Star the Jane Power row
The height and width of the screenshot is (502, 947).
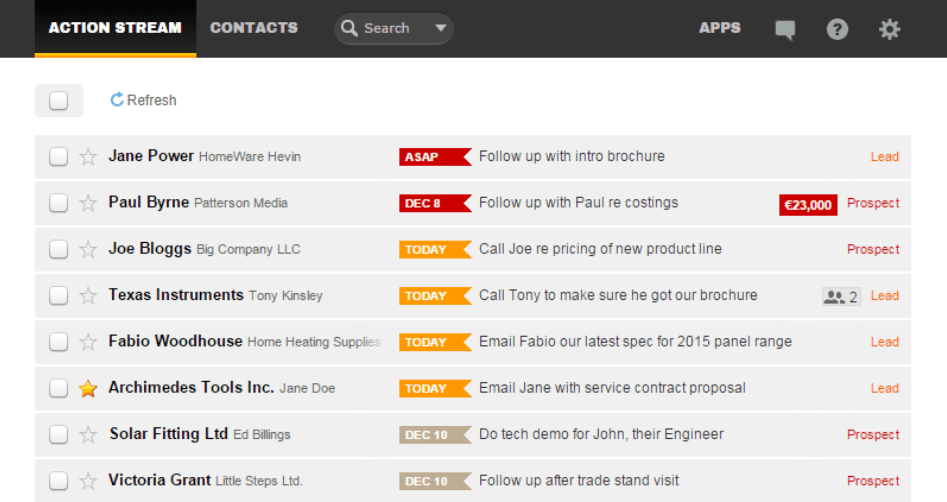[88, 157]
